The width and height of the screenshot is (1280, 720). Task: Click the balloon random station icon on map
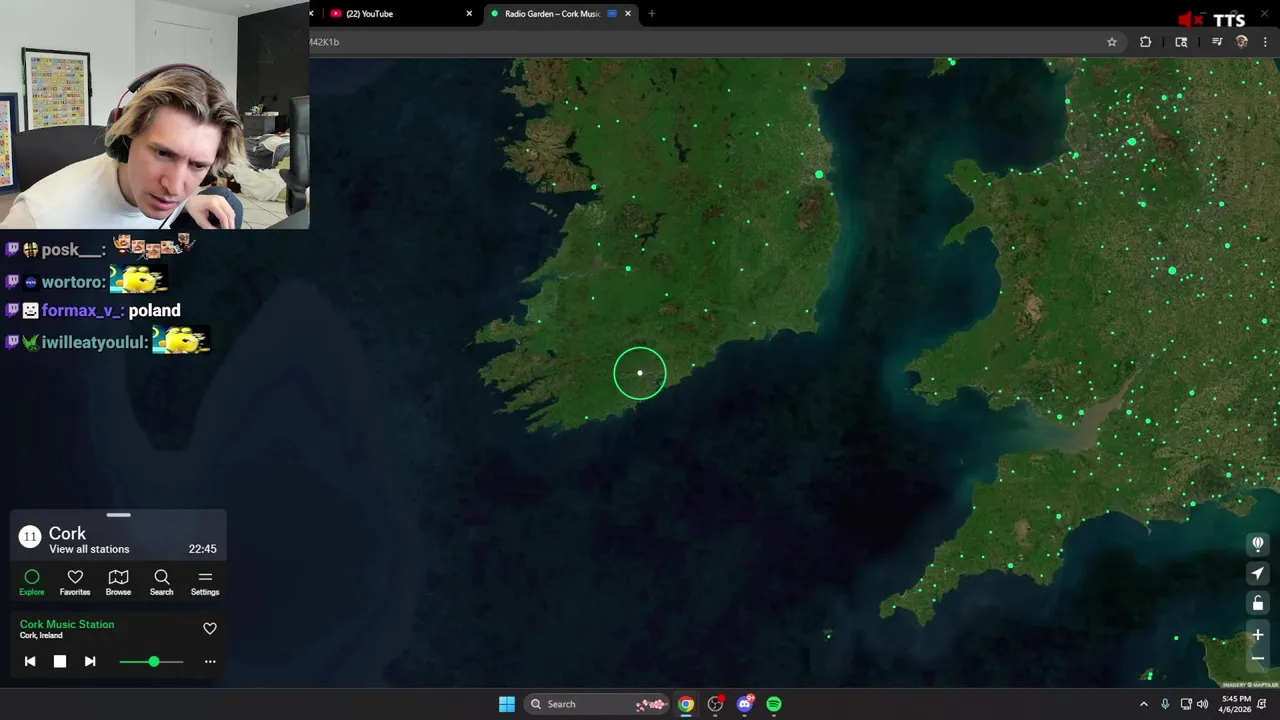click(x=1258, y=544)
